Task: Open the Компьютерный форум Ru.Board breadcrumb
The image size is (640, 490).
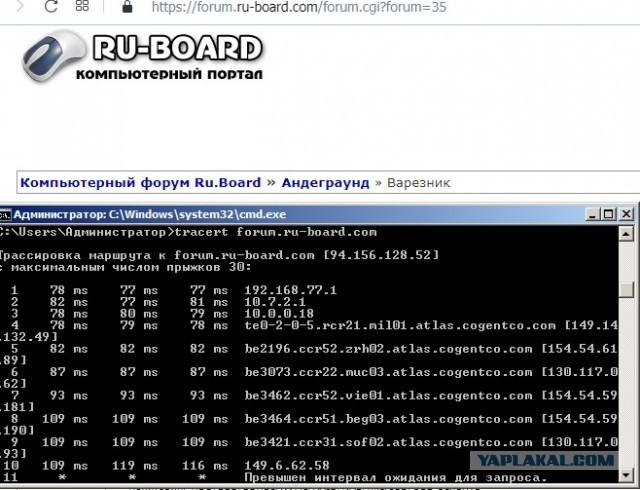Action: pyautogui.click(x=140, y=183)
